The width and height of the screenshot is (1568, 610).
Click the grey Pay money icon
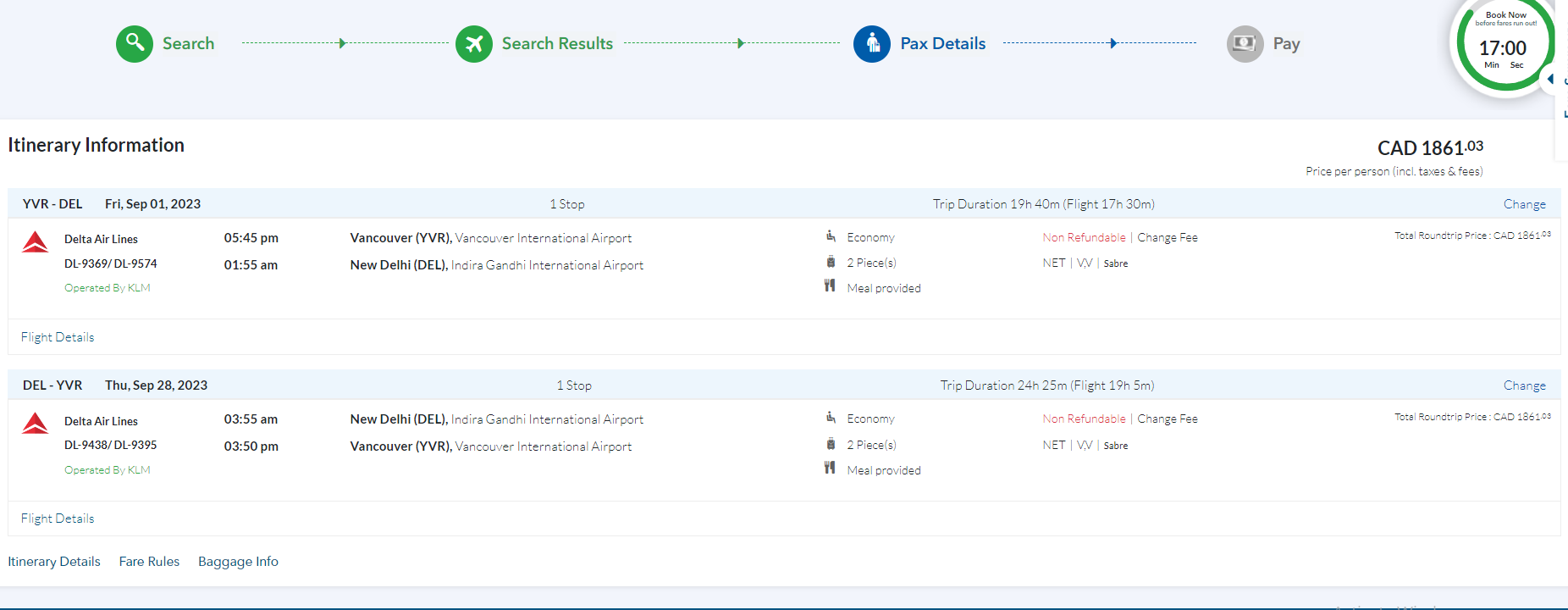(1245, 43)
